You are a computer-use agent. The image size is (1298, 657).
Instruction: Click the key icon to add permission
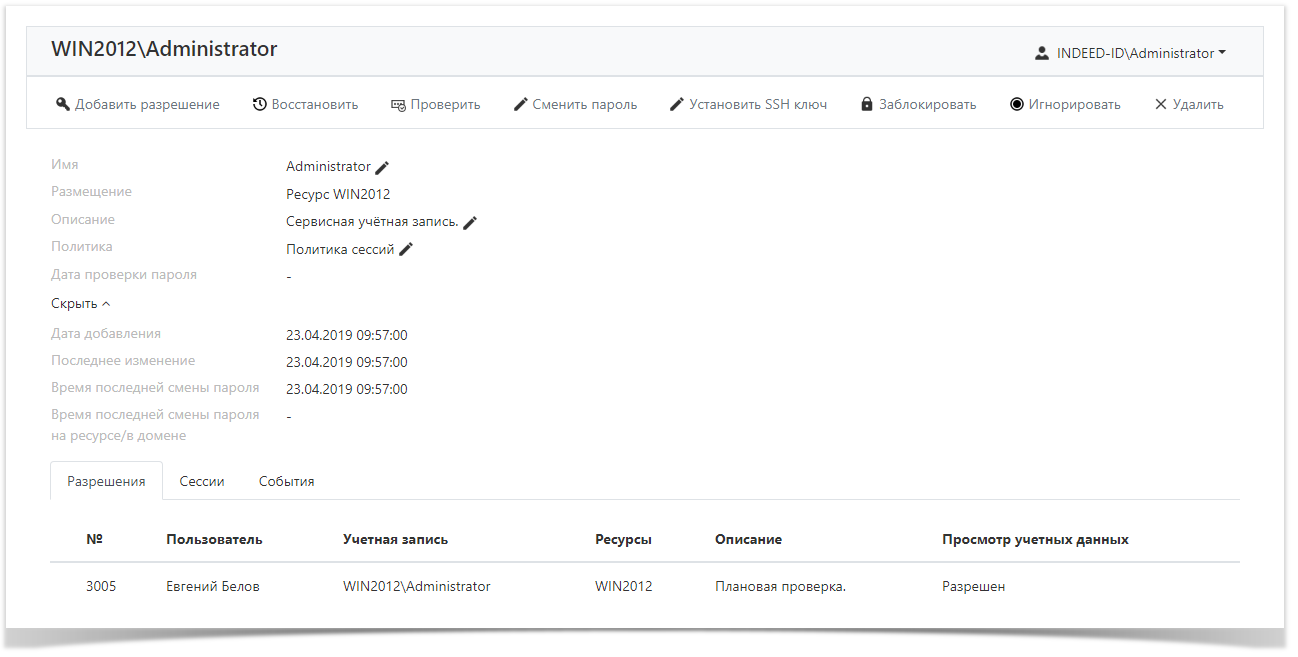(x=63, y=103)
